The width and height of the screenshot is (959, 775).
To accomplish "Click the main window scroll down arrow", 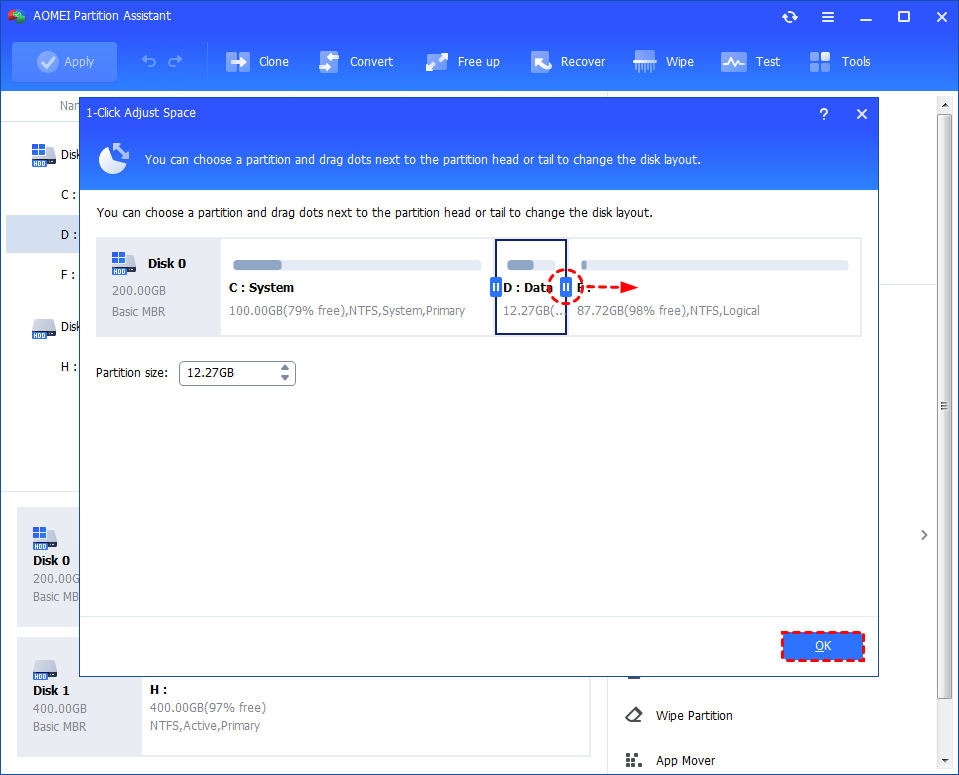I will (x=945, y=761).
